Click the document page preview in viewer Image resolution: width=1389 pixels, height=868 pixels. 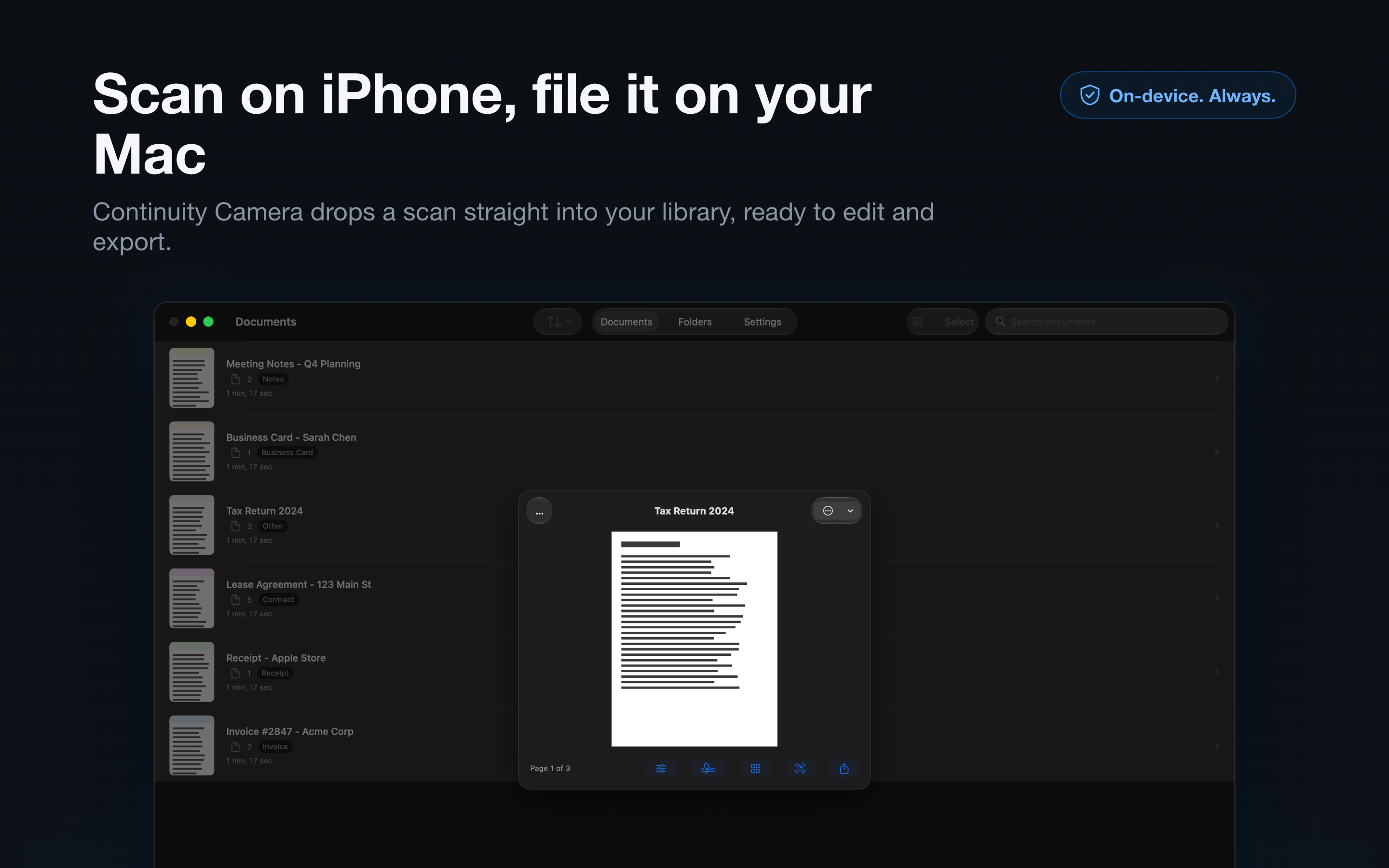point(694,639)
